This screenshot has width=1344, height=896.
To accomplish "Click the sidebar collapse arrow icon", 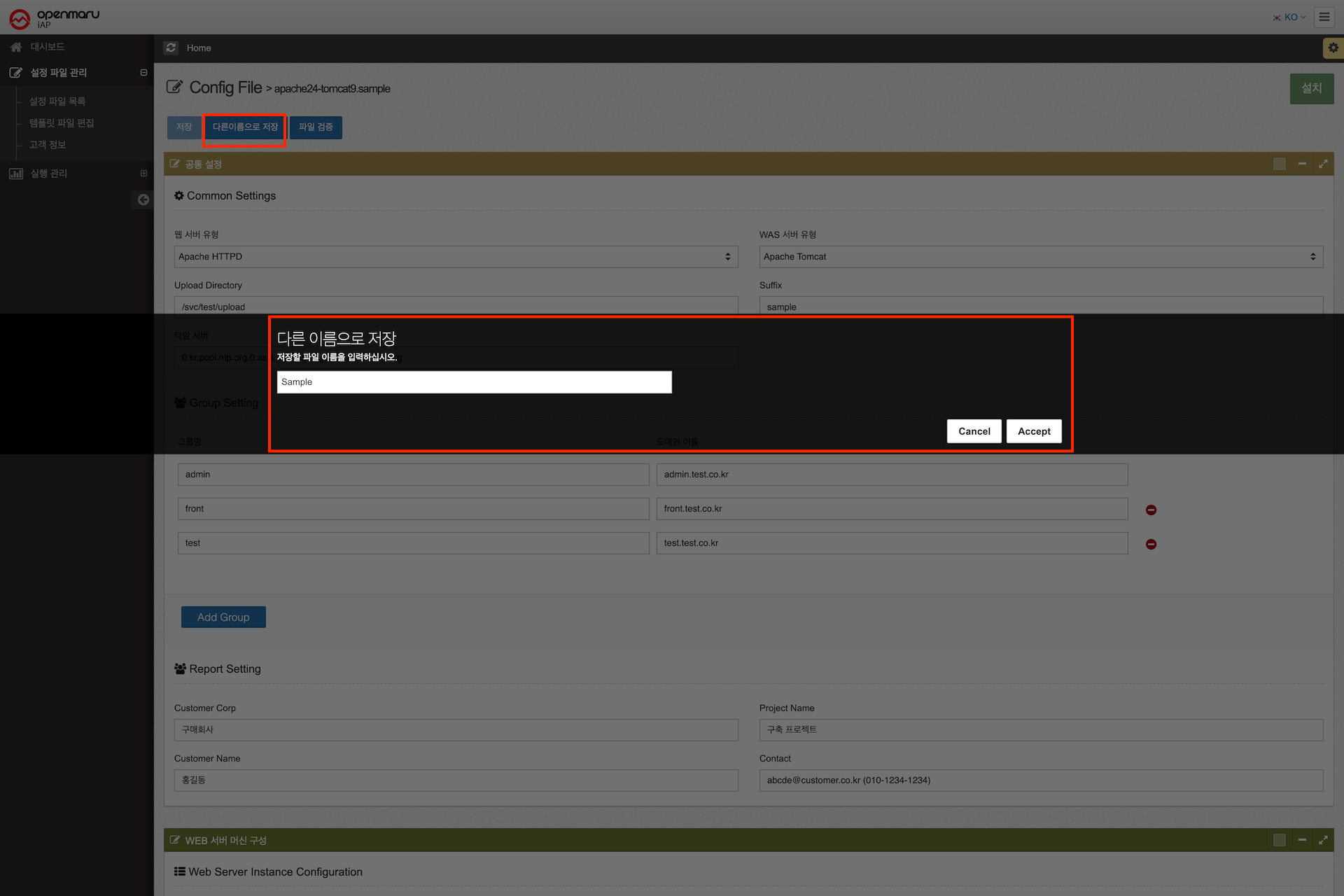I will (x=143, y=199).
